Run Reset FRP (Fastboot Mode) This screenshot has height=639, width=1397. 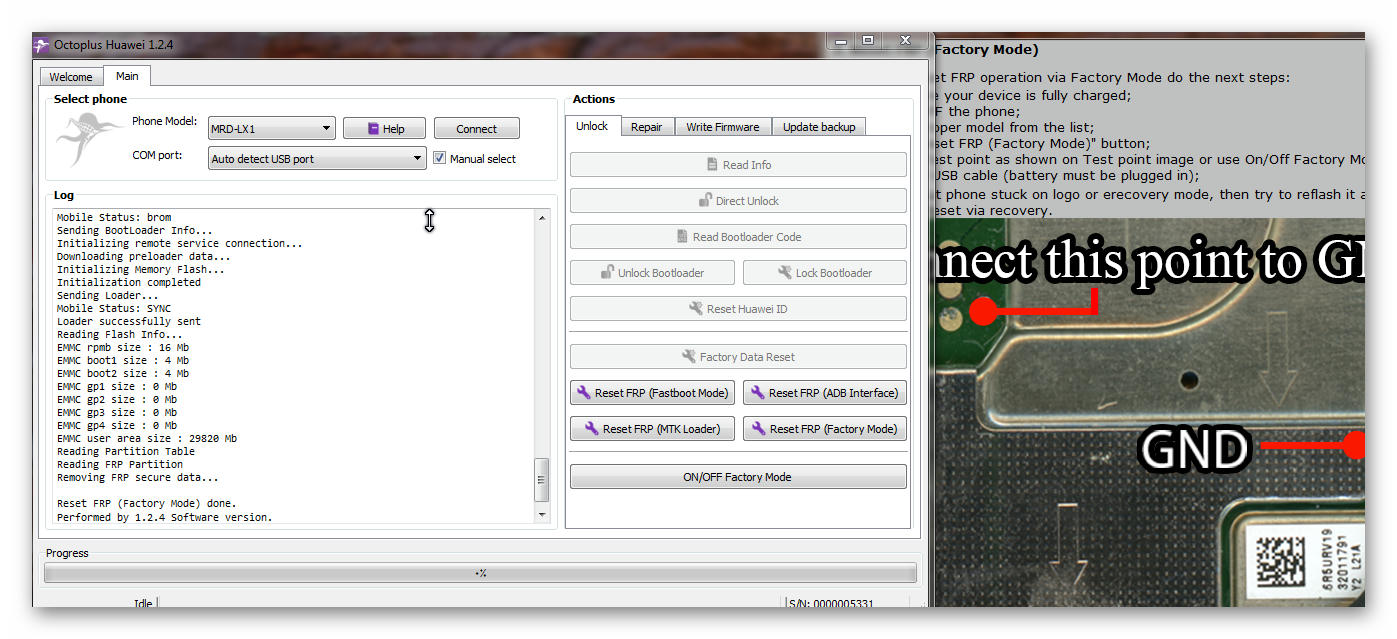click(x=652, y=393)
